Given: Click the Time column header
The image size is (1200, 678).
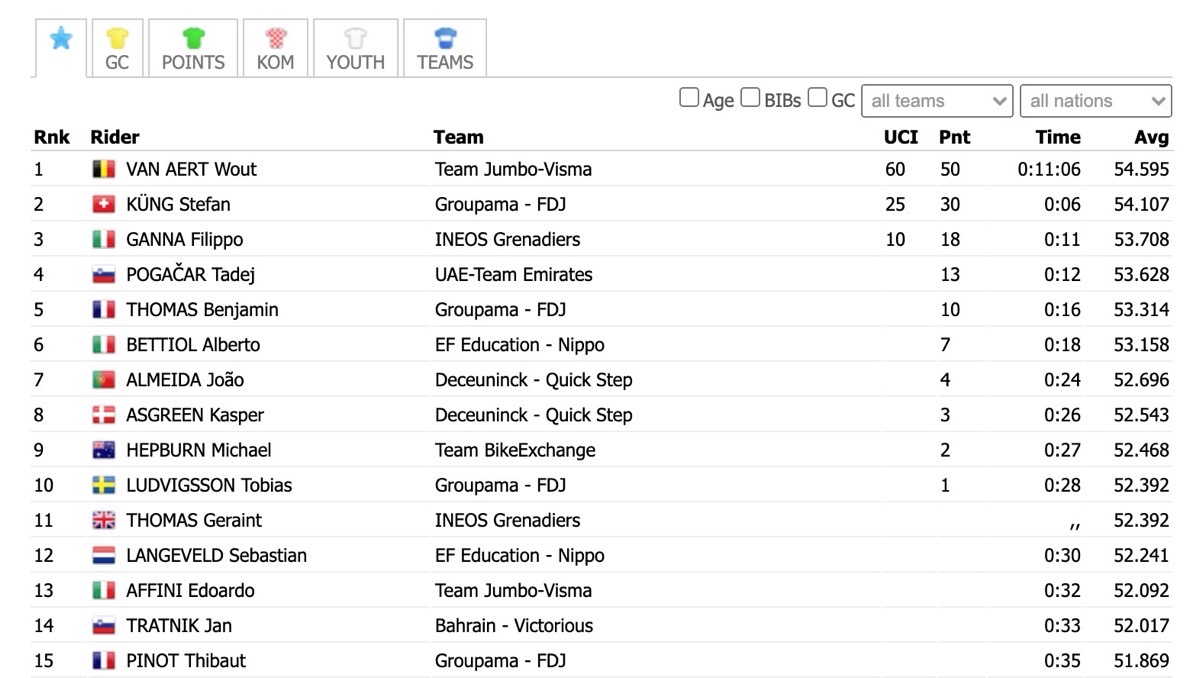Looking at the screenshot, I should click(1058, 137).
